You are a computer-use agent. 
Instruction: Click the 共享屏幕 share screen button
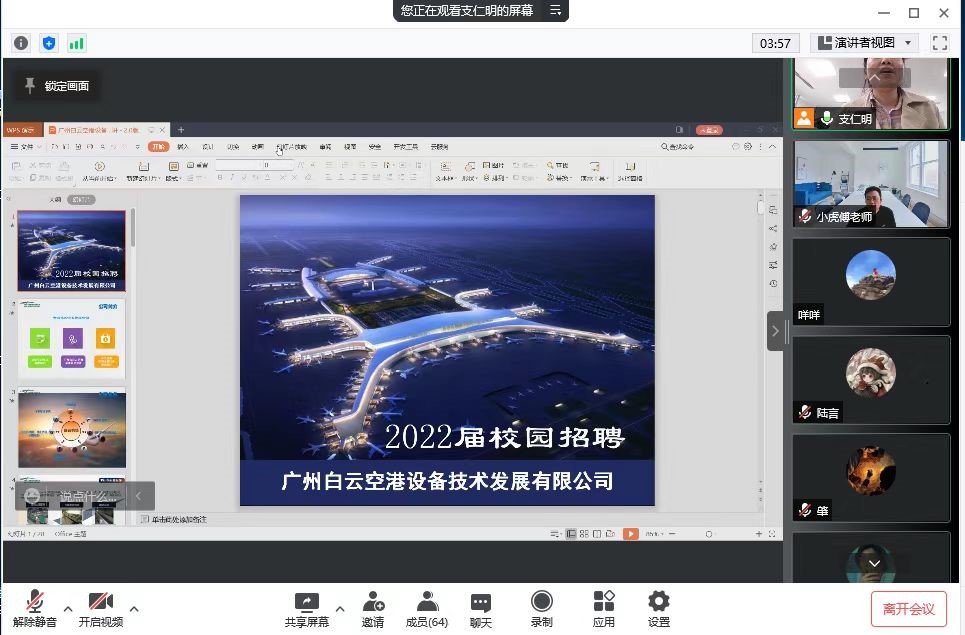[306, 609]
